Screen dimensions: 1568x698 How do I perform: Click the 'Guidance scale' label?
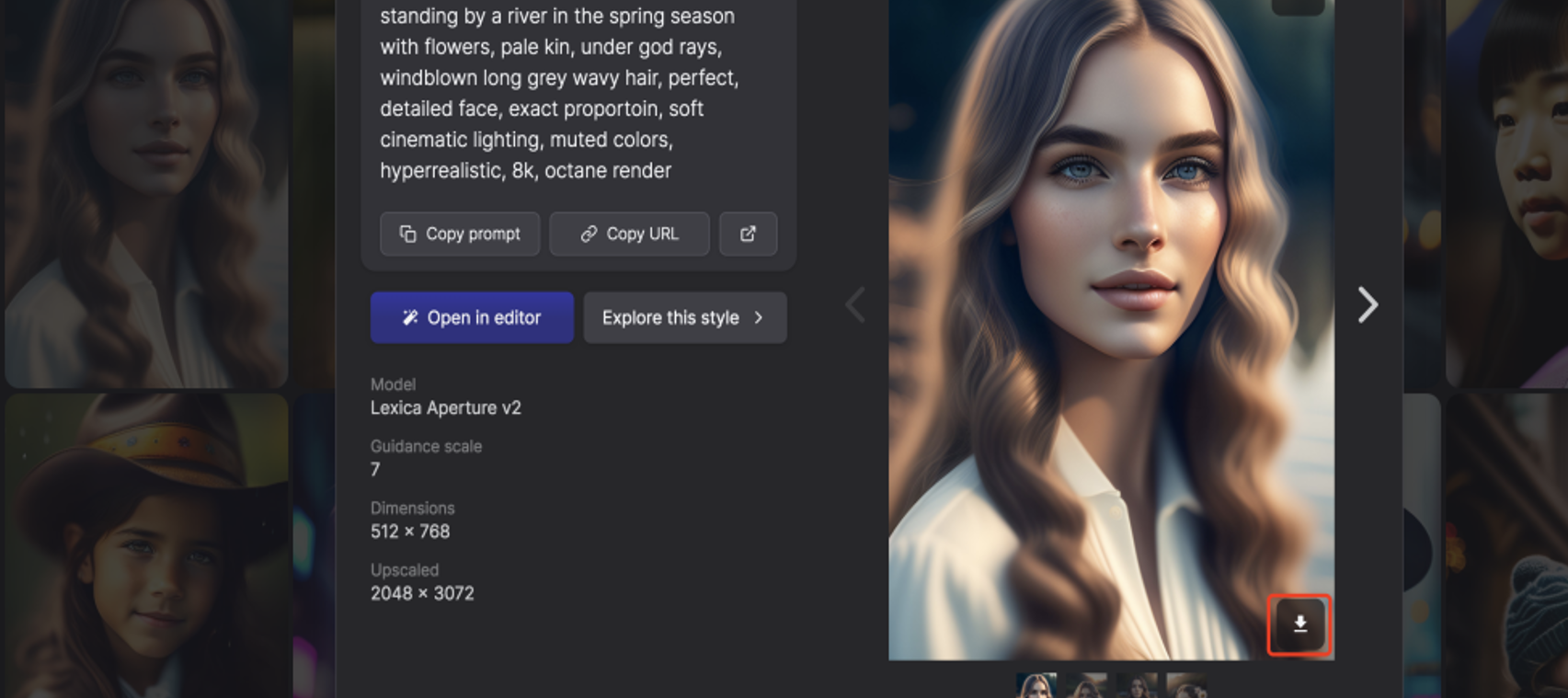click(426, 446)
